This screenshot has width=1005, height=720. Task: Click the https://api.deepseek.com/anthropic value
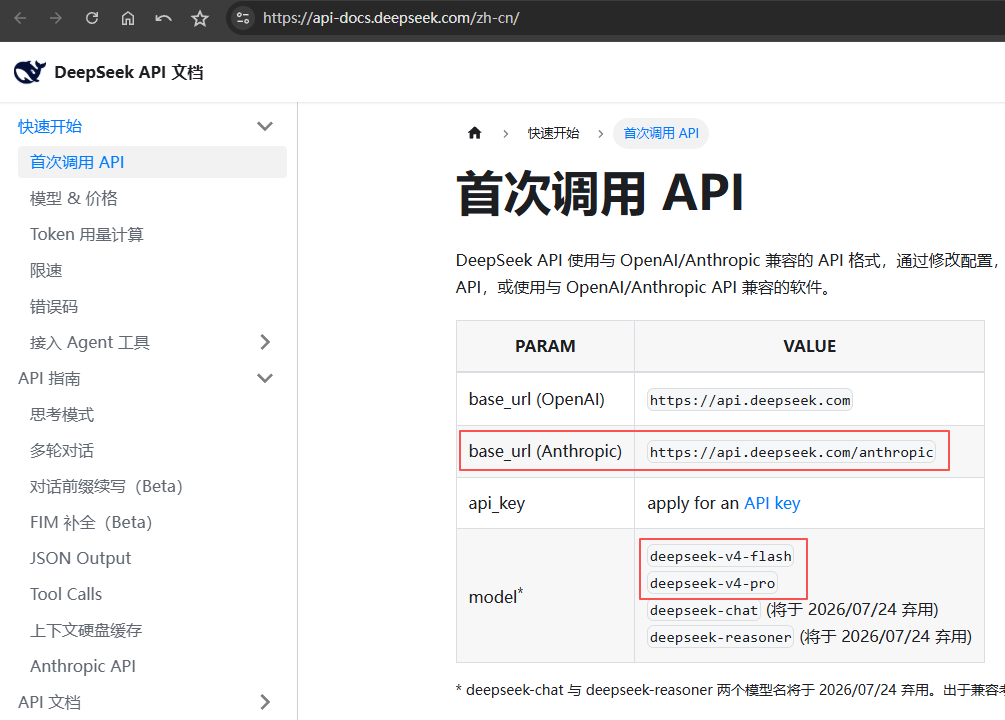(791, 452)
